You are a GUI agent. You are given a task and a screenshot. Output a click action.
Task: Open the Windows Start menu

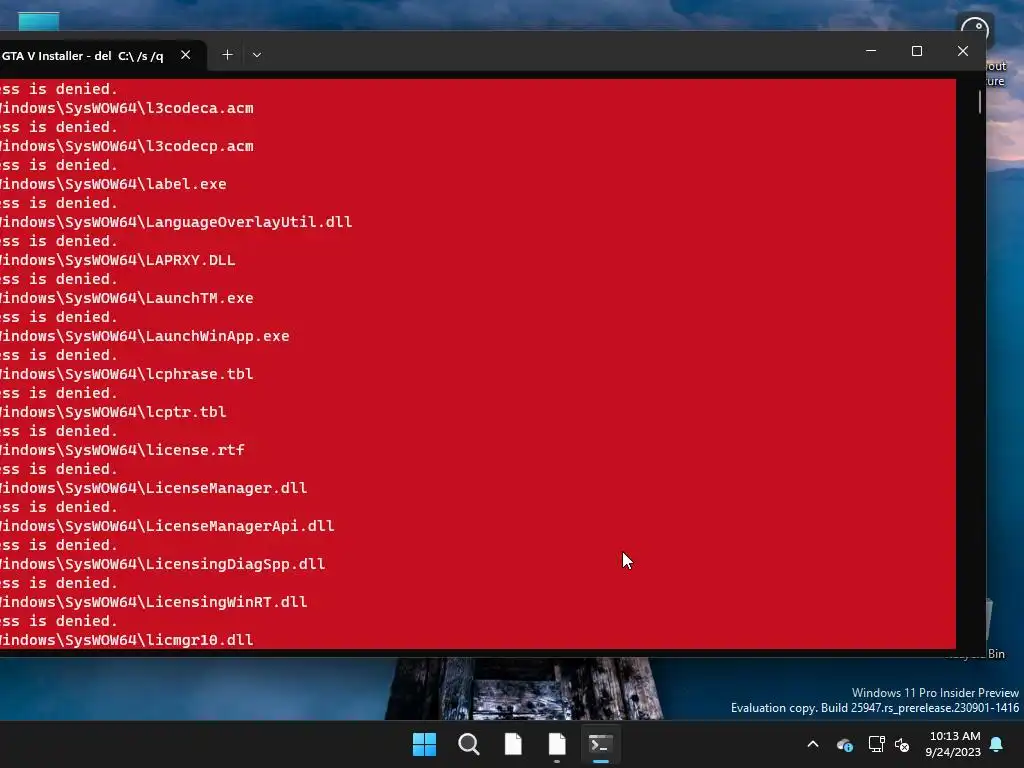point(424,744)
